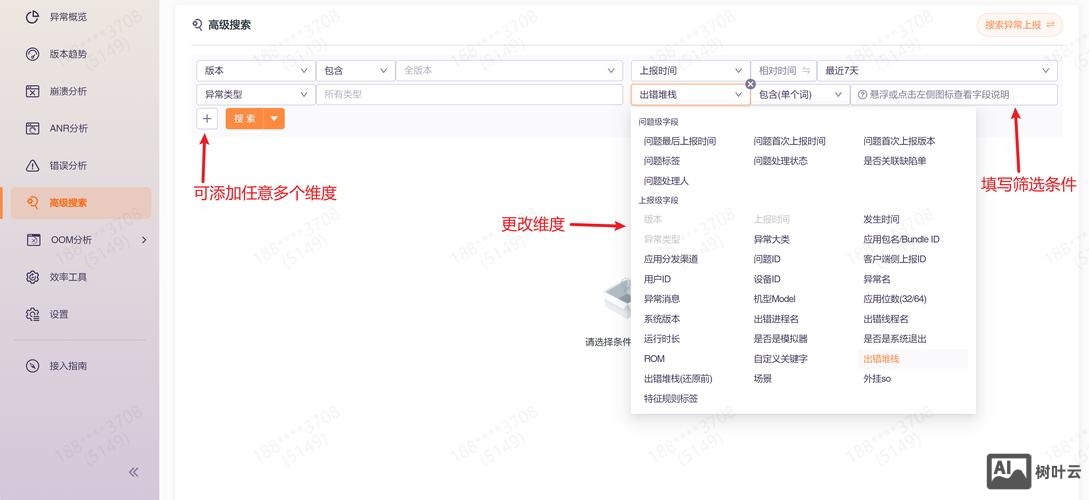The height and width of the screenshot is (500, 1089).
Task: Select 自定义关键字 option
Action: (x=780, y=359)
